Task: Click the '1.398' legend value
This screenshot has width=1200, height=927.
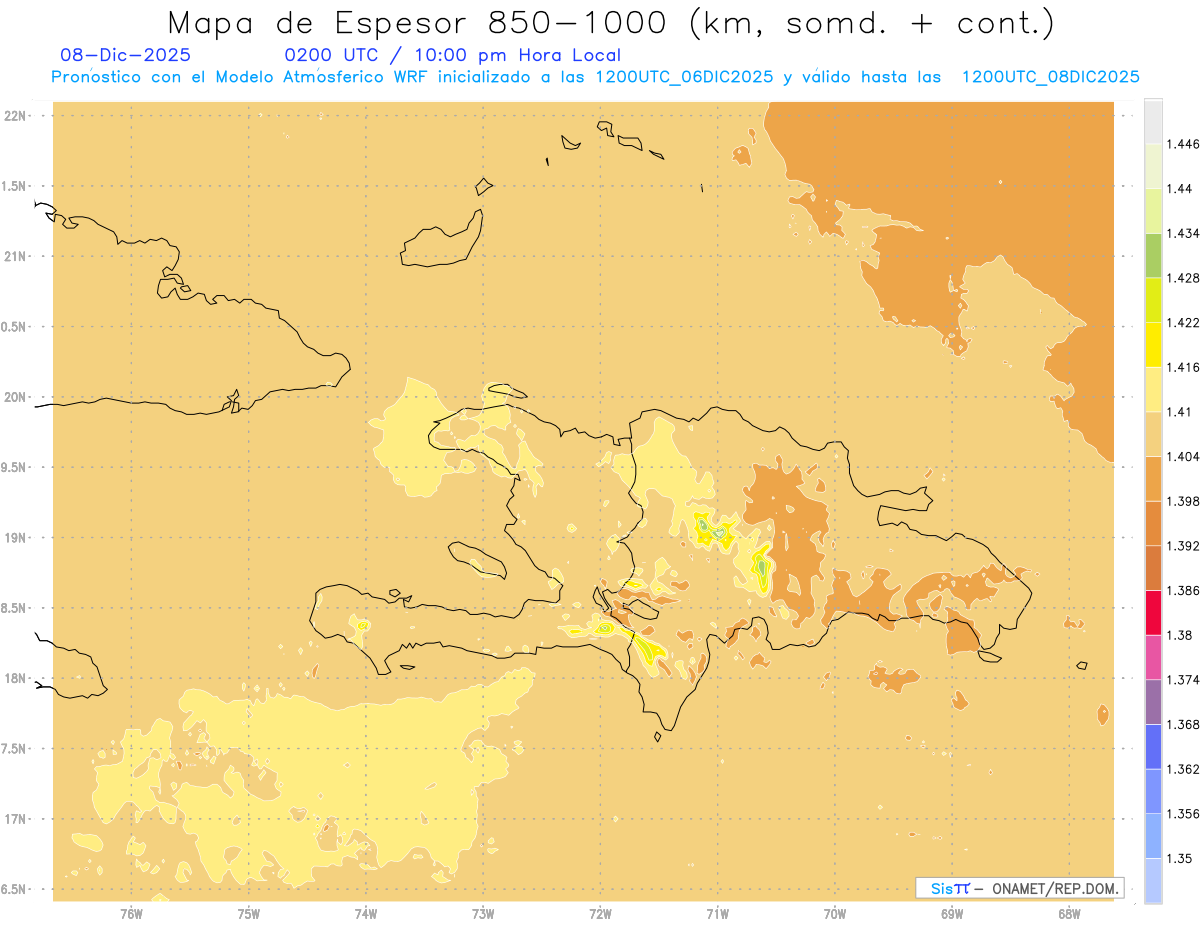Action: coord(1183,501)
